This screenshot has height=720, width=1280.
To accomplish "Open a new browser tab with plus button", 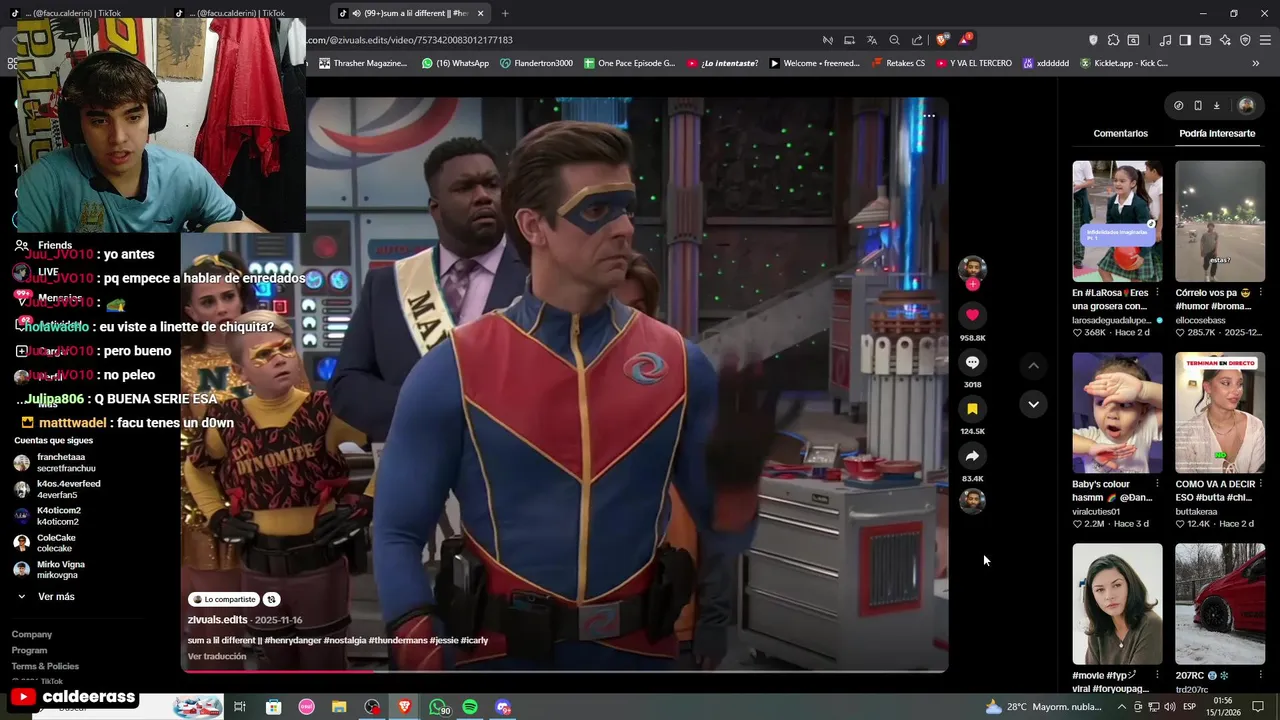I will click(x=505, y=13).
